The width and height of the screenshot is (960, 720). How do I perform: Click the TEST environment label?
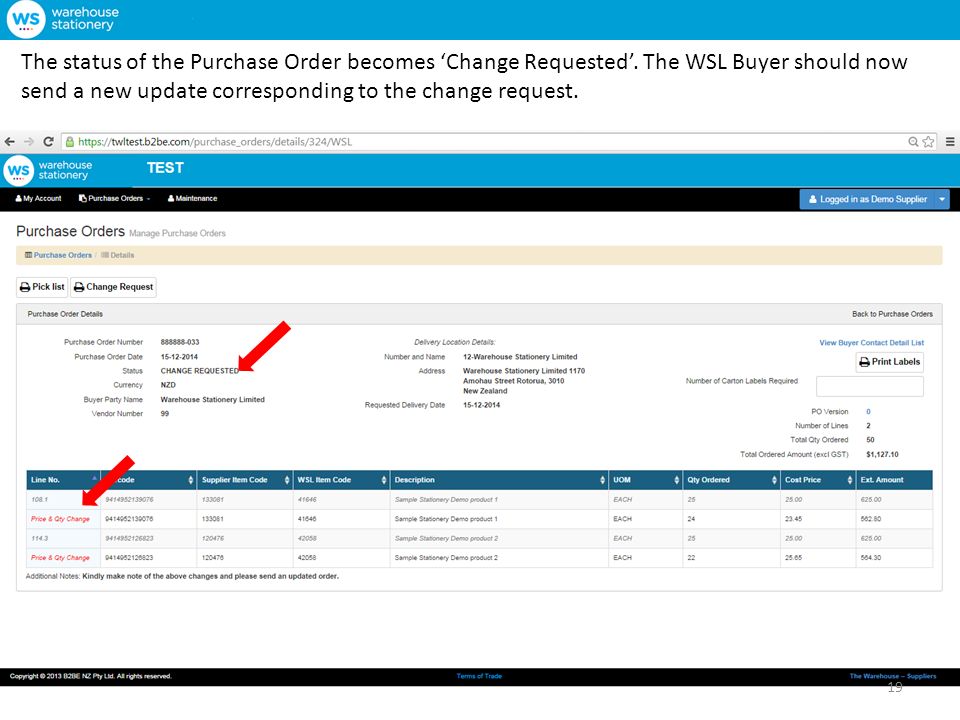tap(165, 168)
